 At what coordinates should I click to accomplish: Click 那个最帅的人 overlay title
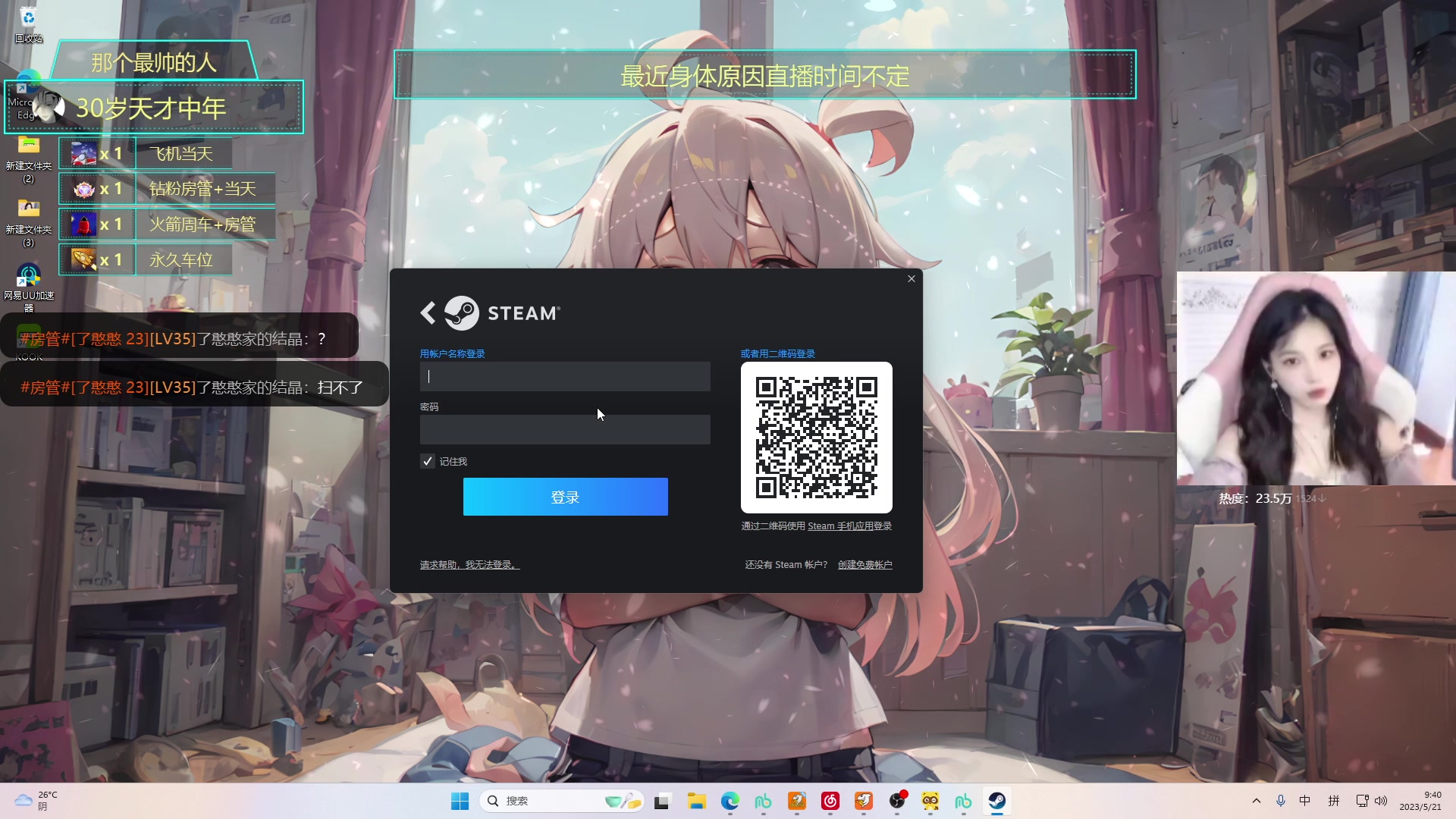pos(154,62)
